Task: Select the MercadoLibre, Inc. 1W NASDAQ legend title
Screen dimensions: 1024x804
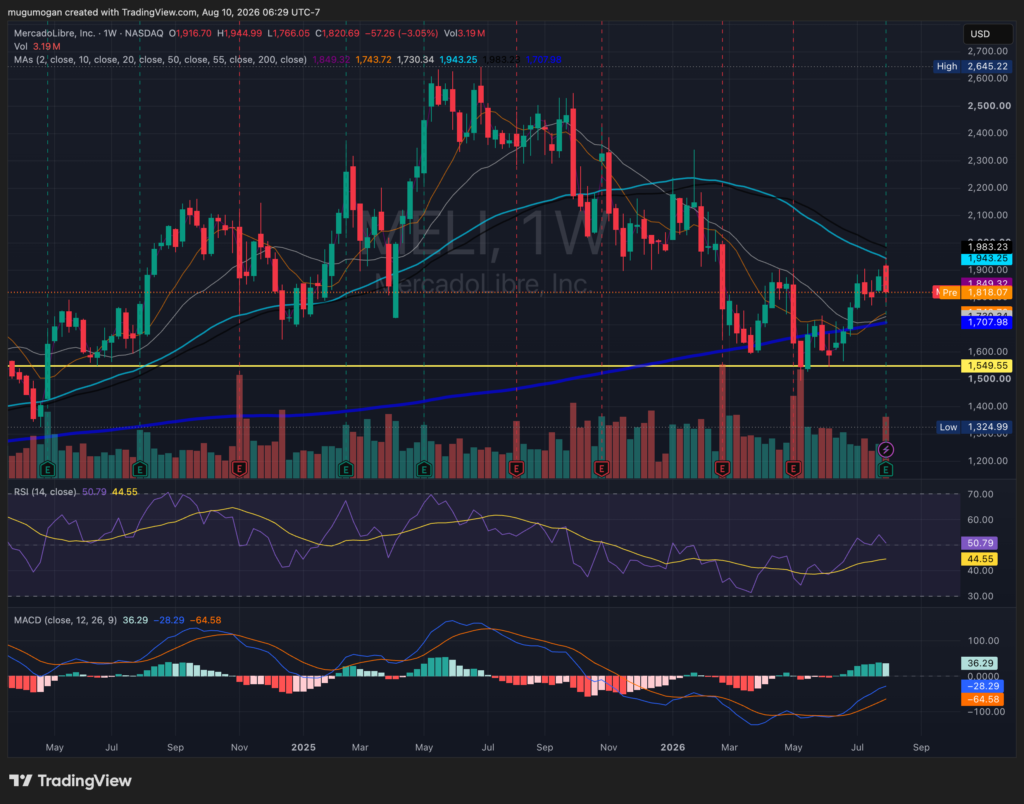Action: click(x=89, y=33)
